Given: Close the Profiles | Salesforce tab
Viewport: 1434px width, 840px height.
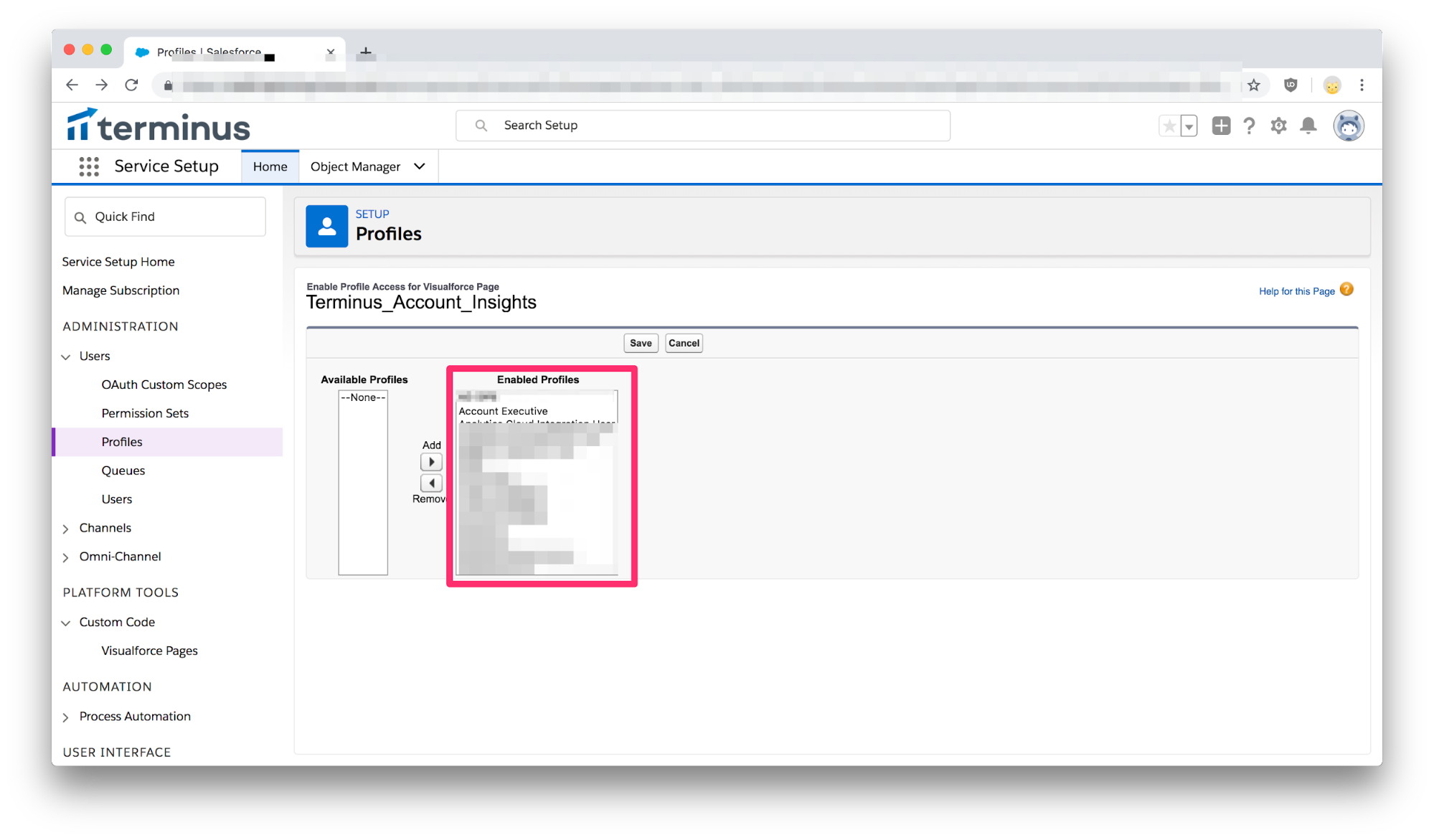Looking at the screenshot, I should tap(331, 52).
